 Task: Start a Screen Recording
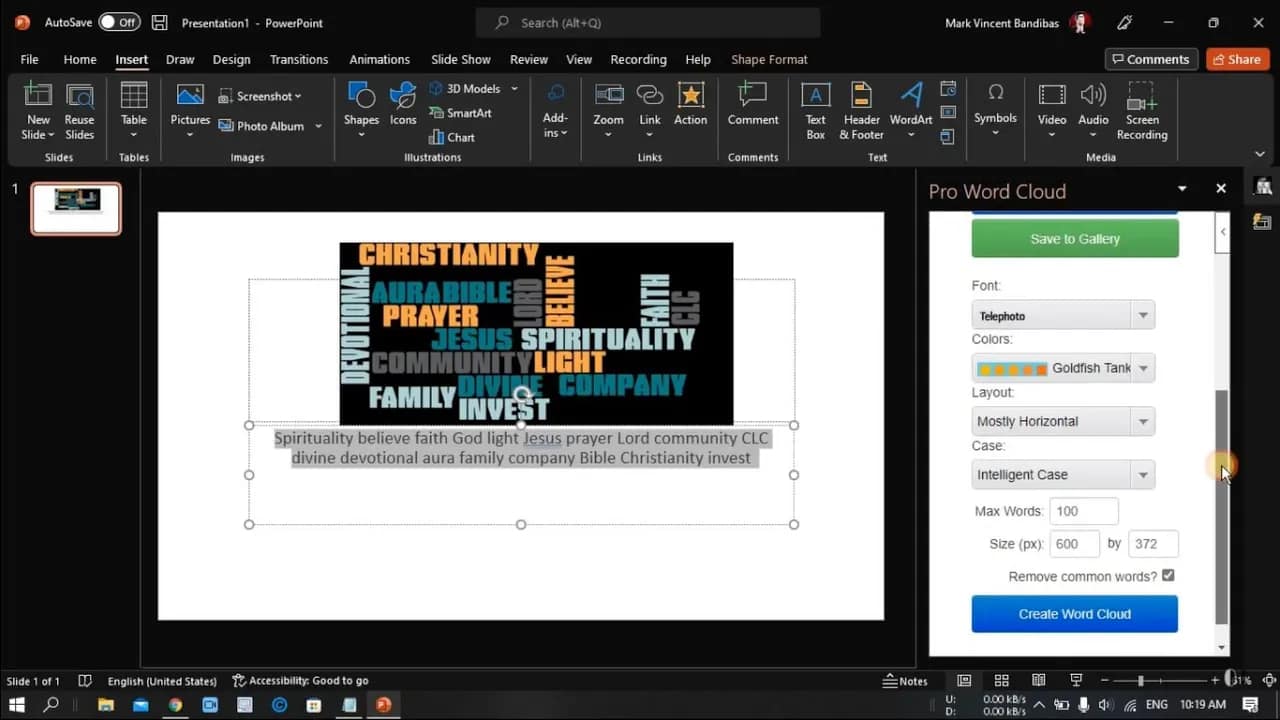1141,110
